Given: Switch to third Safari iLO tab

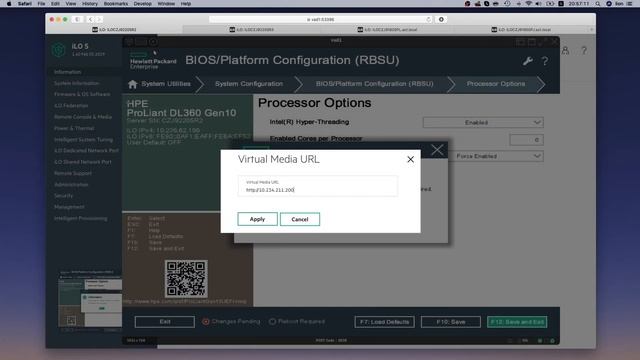Looking at the screenshot, I should [x=387, y=29].
